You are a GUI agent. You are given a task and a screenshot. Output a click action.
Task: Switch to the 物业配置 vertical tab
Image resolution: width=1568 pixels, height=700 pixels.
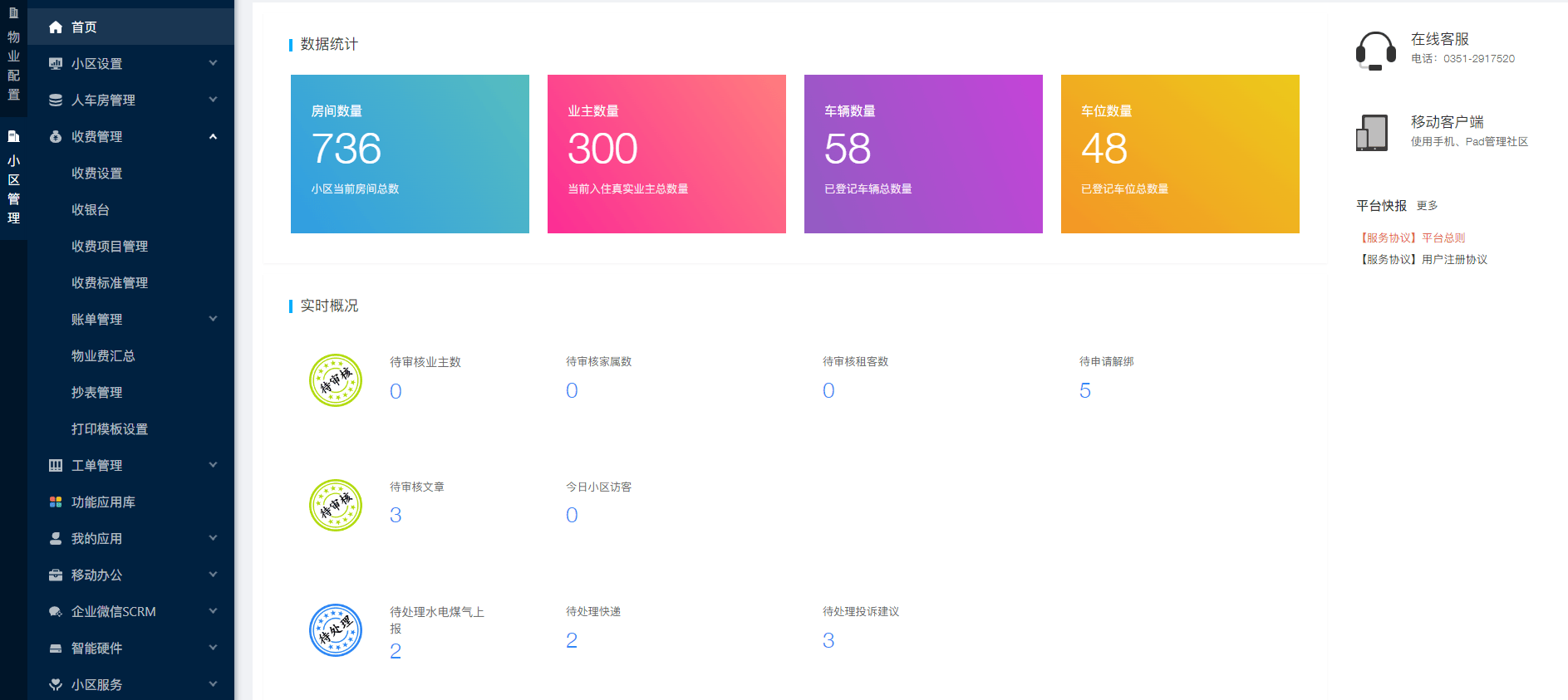pyautogui.click(x=13, y=56)
